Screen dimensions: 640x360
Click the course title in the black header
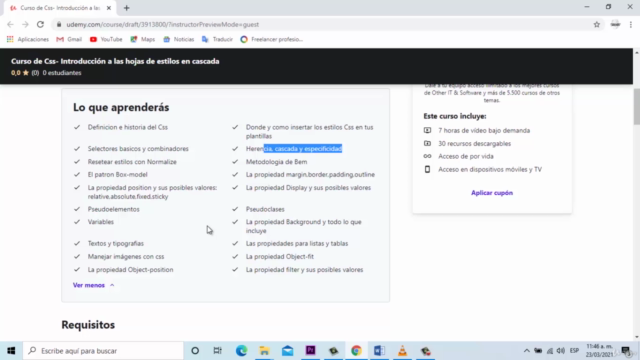(x=115, y=61)
